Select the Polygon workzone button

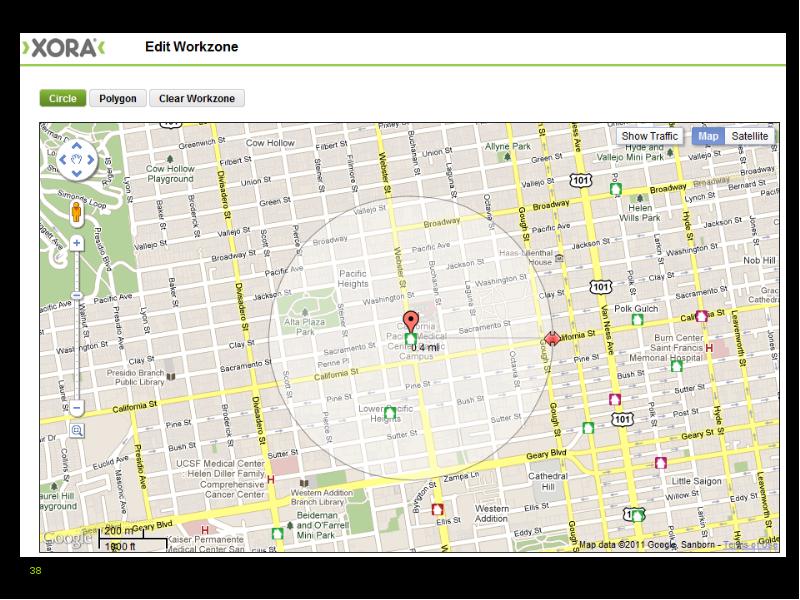pyautogui.click(x=118, y=98)
